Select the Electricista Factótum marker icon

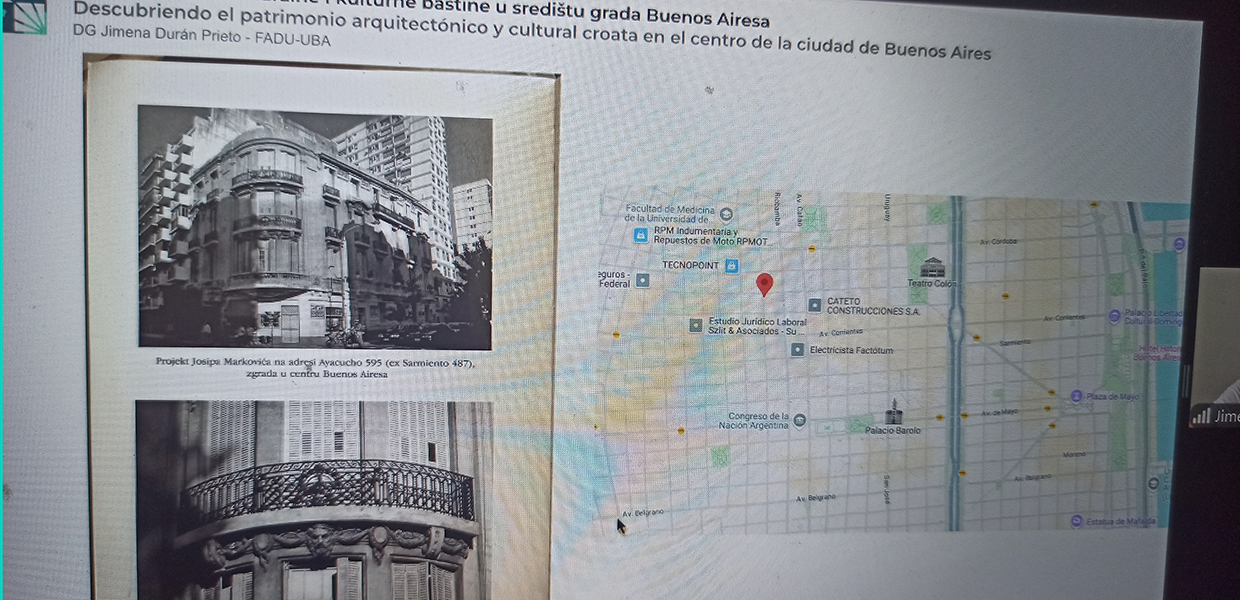[797, 350]
